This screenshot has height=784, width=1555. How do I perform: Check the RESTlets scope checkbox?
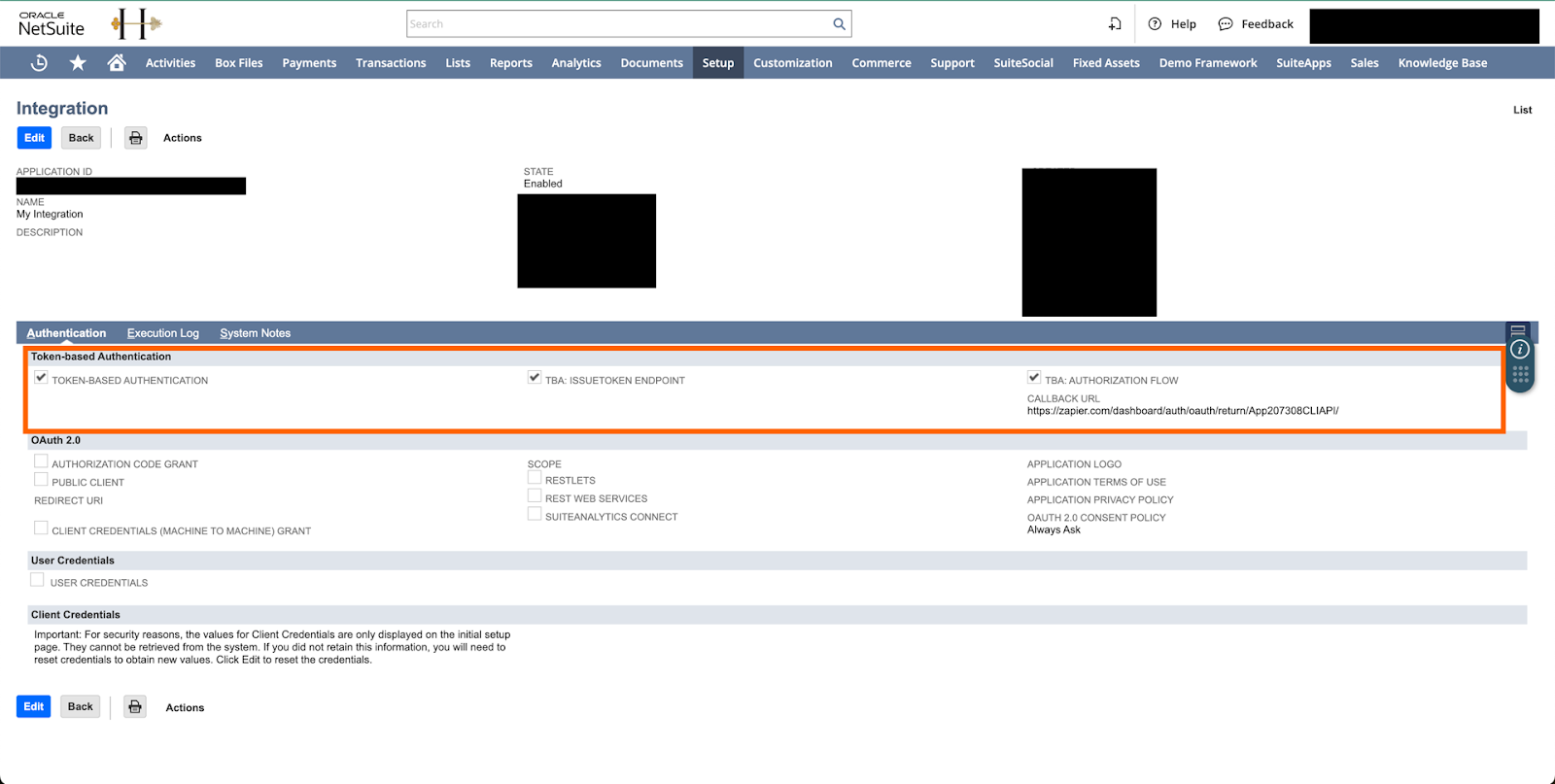[x=535, y=478]
